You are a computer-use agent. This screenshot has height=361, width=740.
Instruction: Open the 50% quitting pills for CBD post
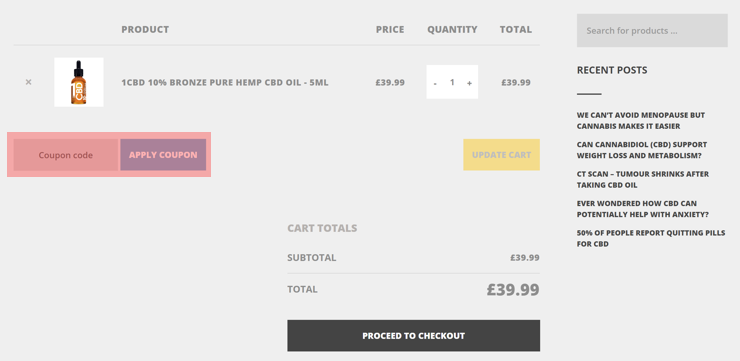click(651, 238)
